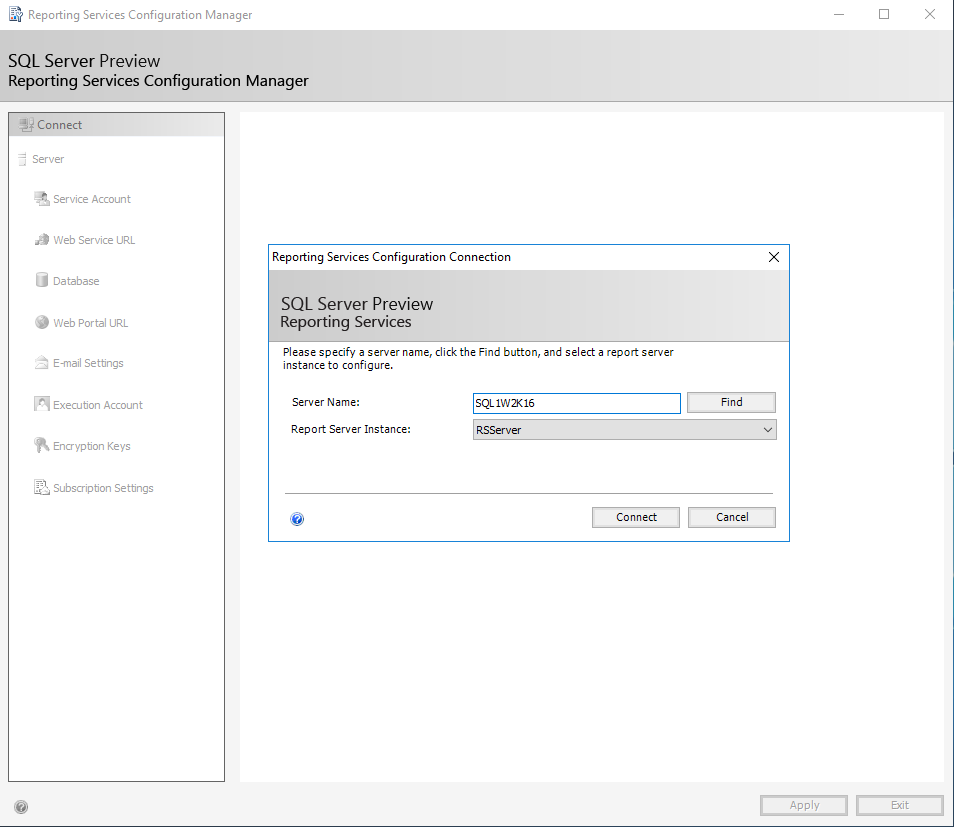The width and height of the screenshot is (954, 827).
Task: Open the Web Portal URL page label
Action: pos(91,323)
